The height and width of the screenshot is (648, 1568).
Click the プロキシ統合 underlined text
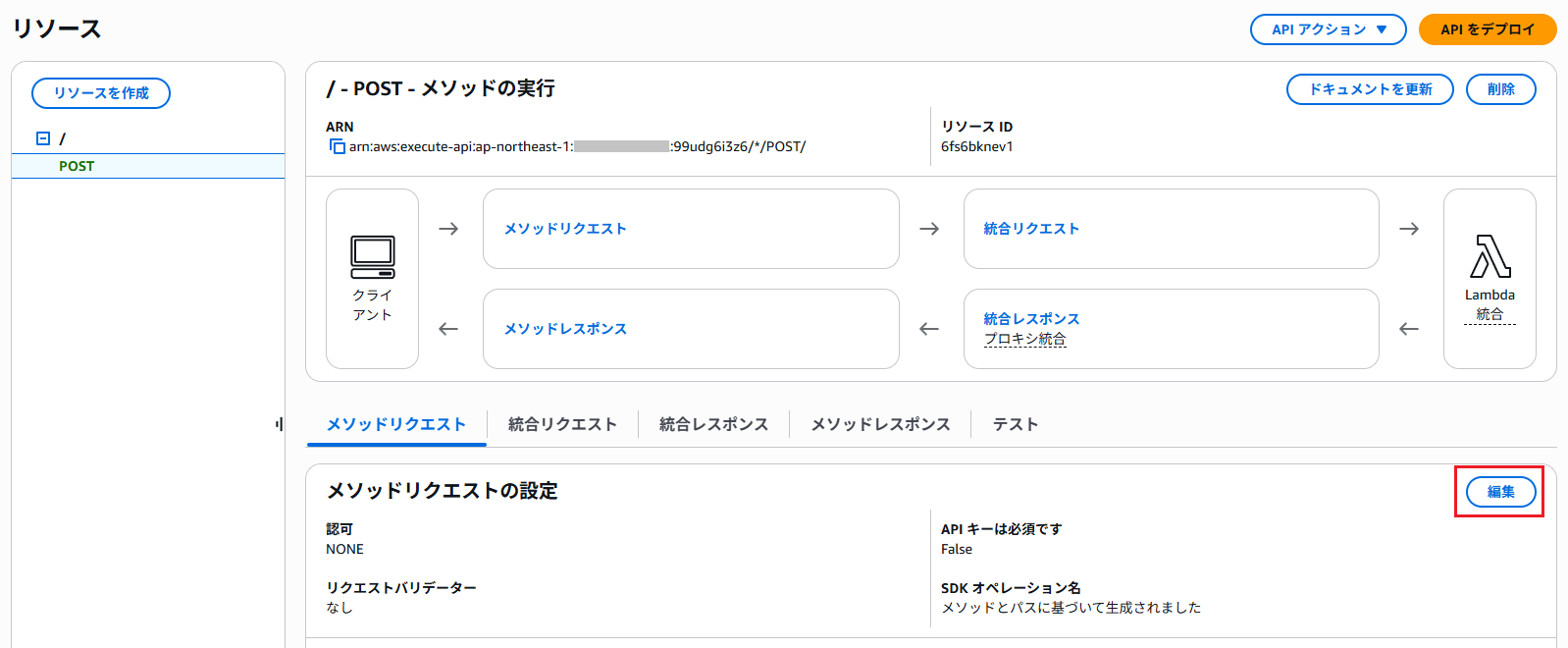(1024, 339)
